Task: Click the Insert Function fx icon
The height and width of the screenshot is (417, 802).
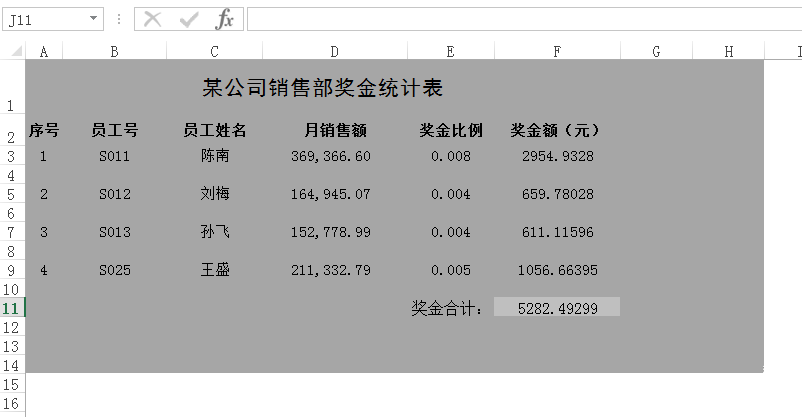Action: [225, 19]
